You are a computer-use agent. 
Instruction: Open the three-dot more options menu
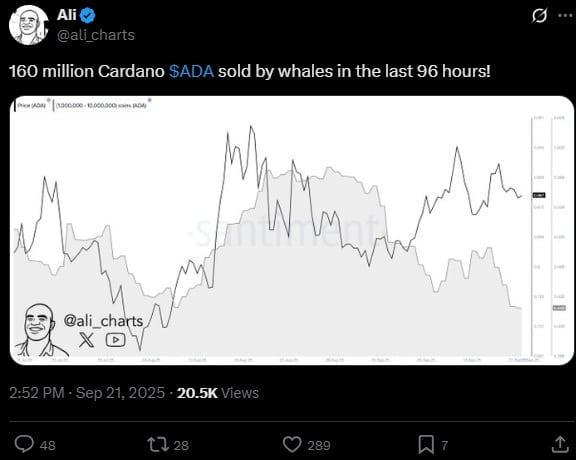tap(565, 15)
